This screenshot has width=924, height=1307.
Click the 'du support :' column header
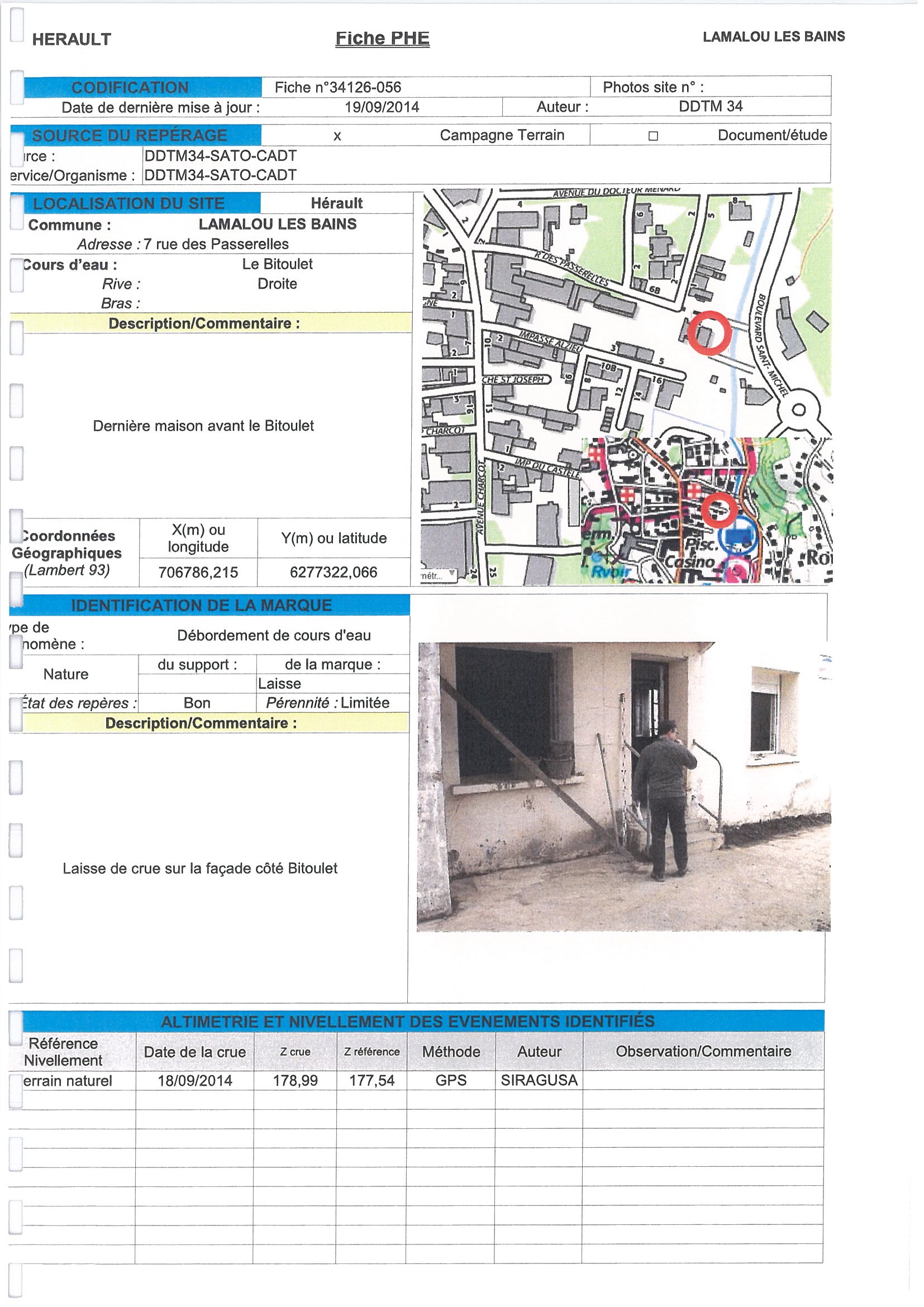click(199, 669)
